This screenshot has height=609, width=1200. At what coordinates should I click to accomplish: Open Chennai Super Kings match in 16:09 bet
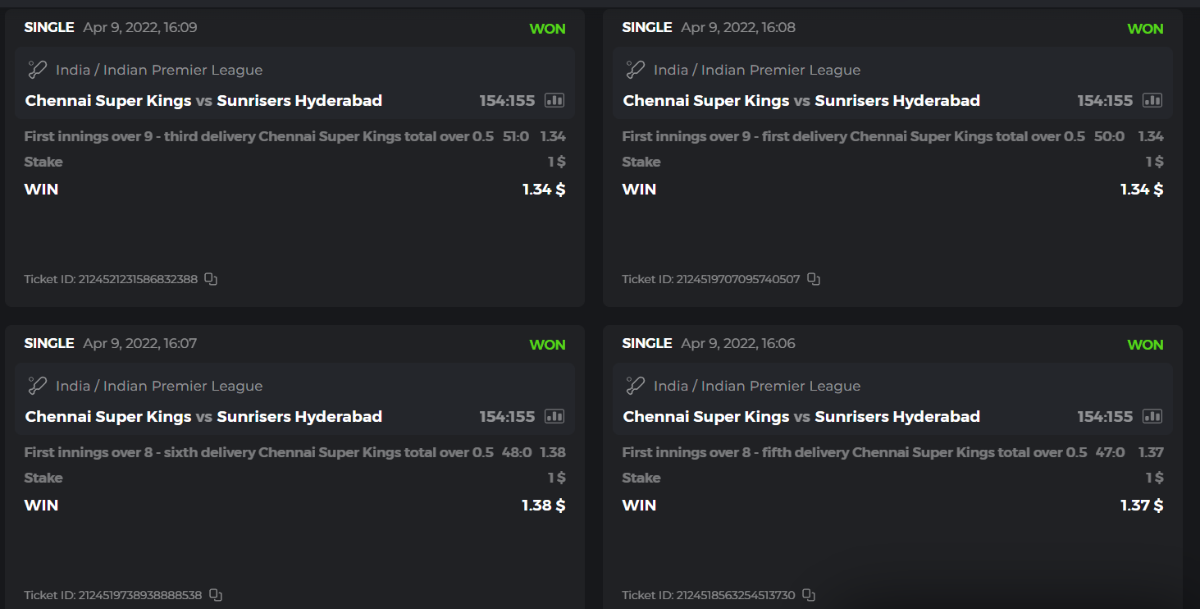point(108,100)
